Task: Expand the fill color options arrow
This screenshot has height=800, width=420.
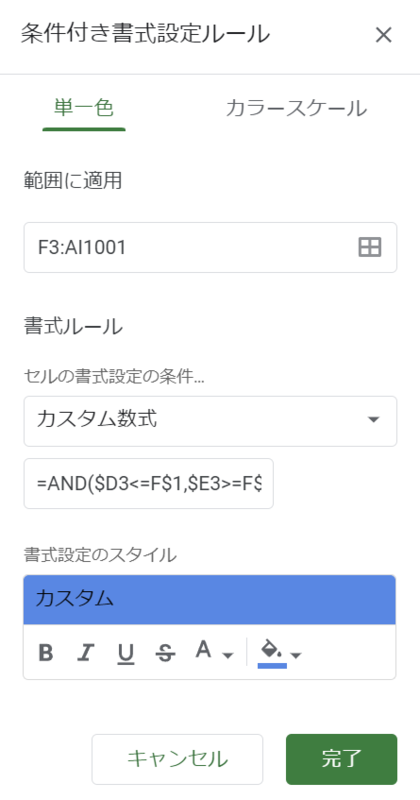Action: coord(295,655)
